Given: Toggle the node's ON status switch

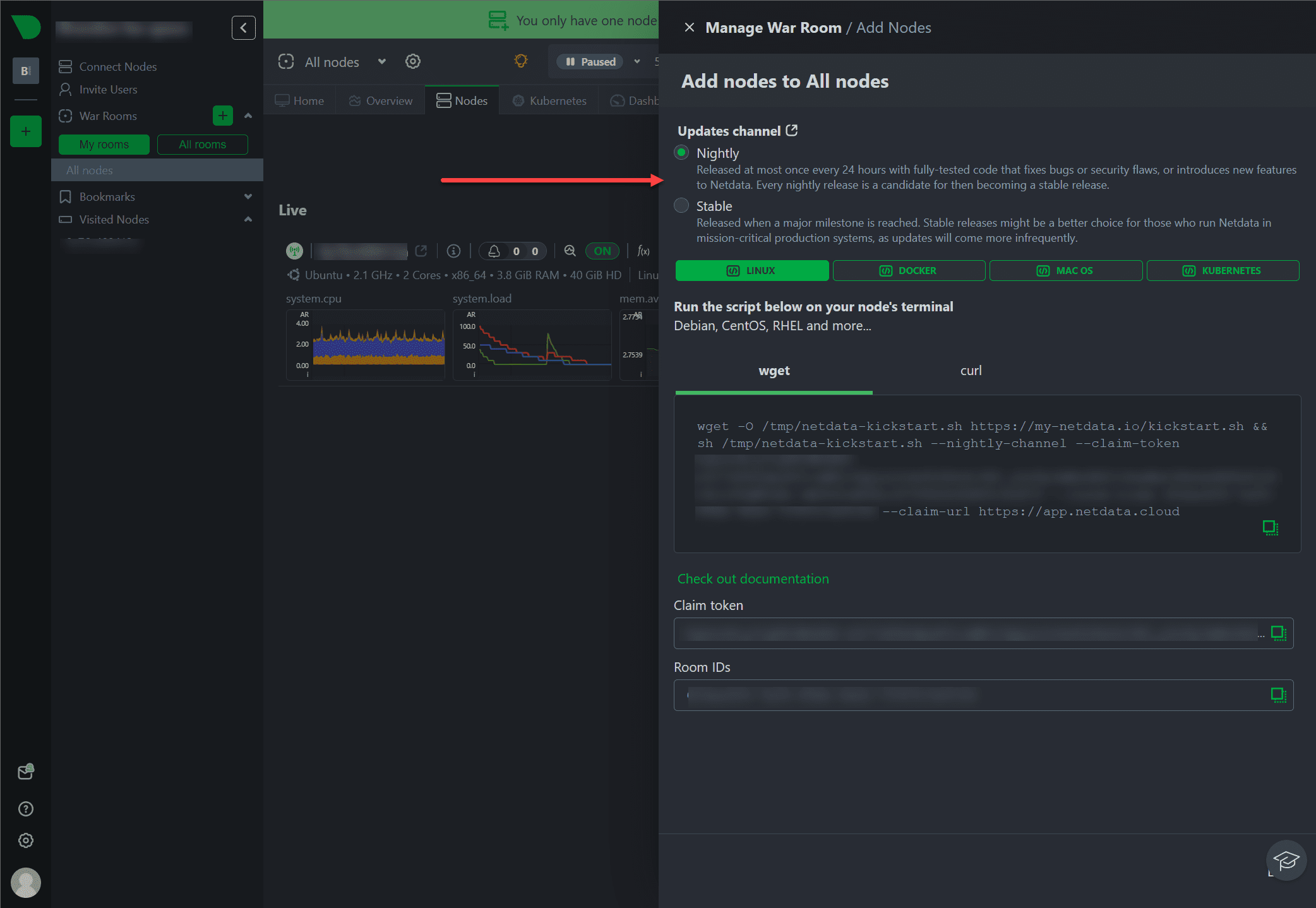Looking at the screenshot, I should pos(602,251).
